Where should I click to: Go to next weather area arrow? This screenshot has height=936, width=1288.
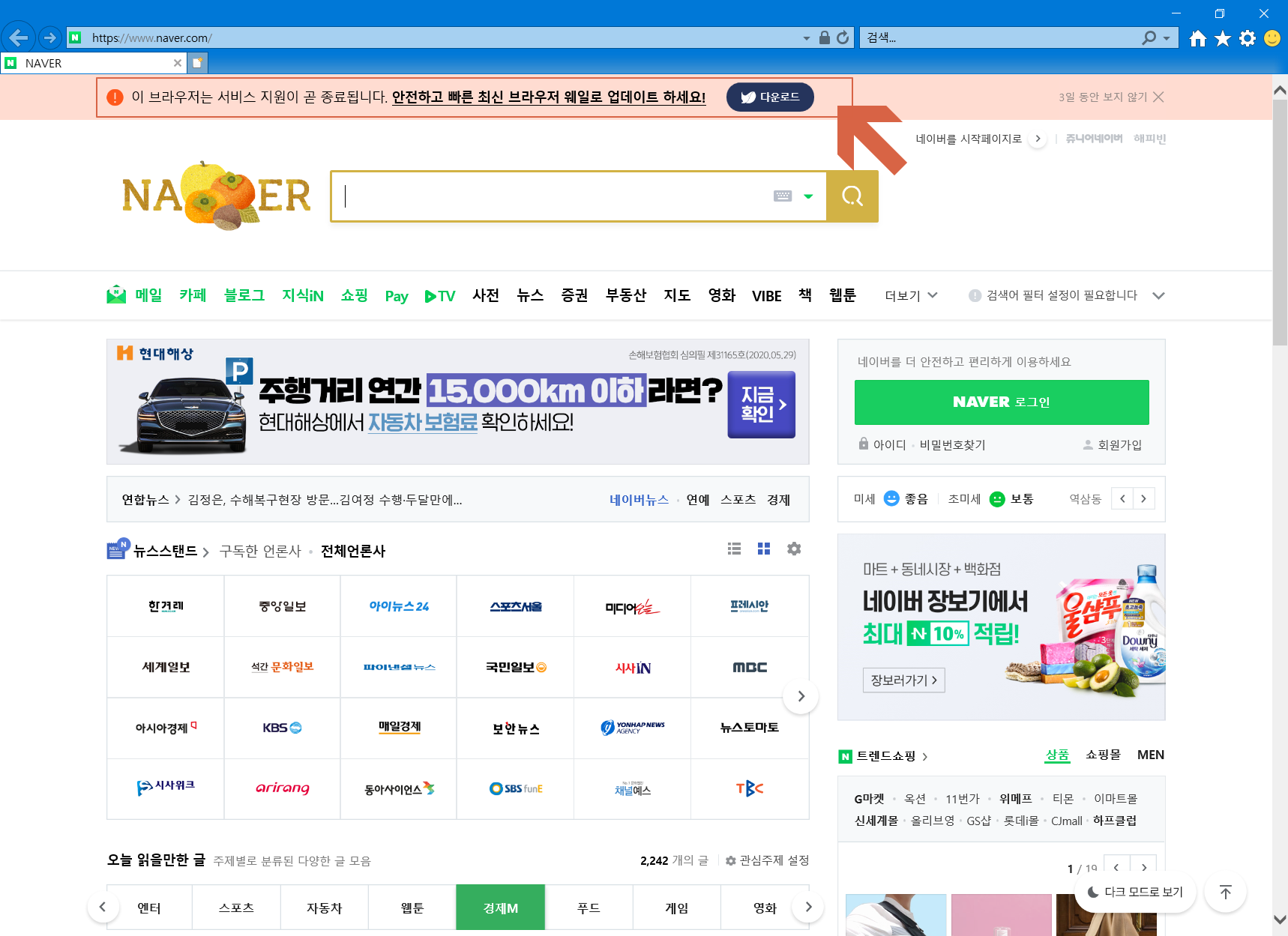1143,498
